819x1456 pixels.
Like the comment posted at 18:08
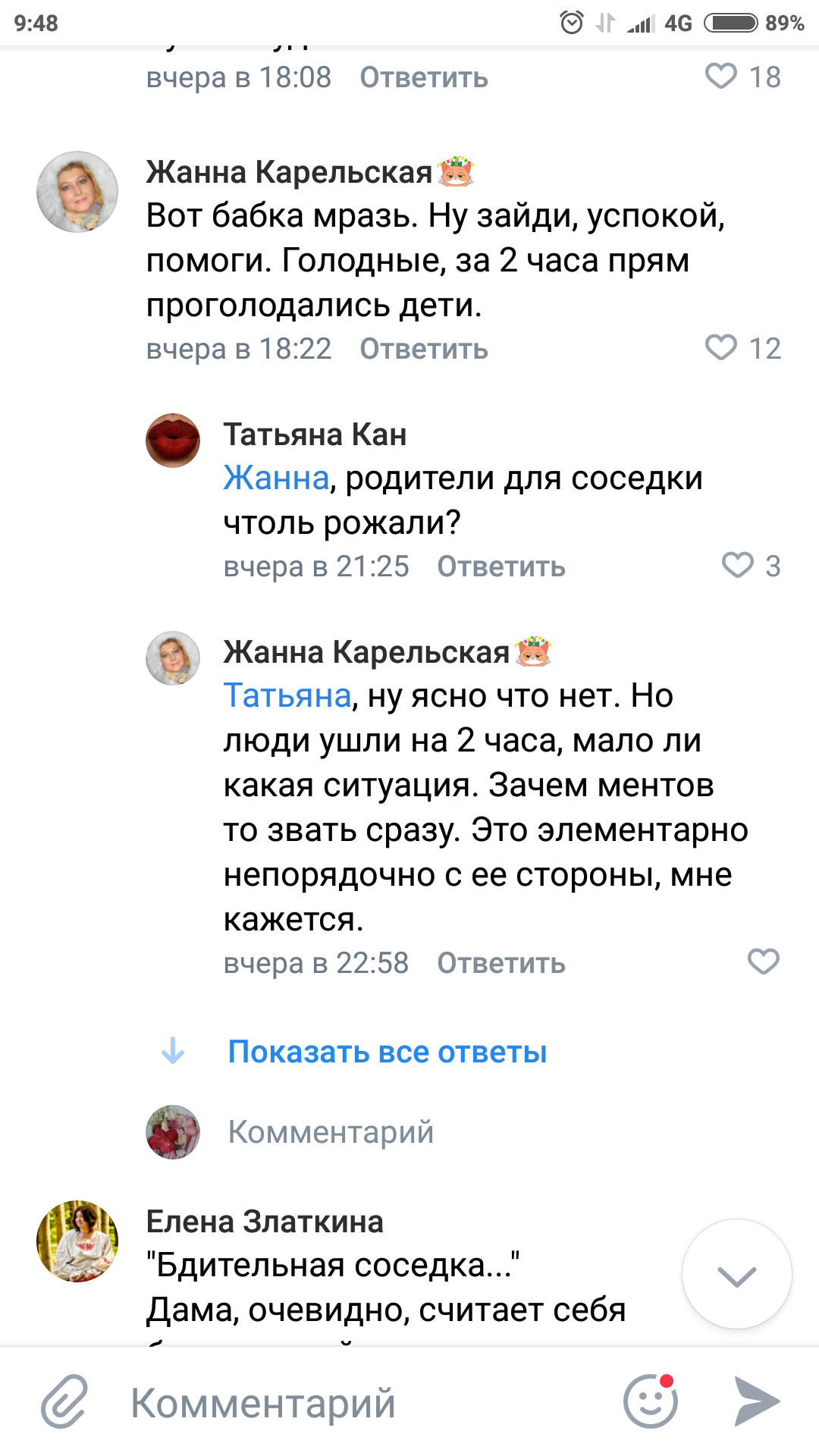pos(721,77)
